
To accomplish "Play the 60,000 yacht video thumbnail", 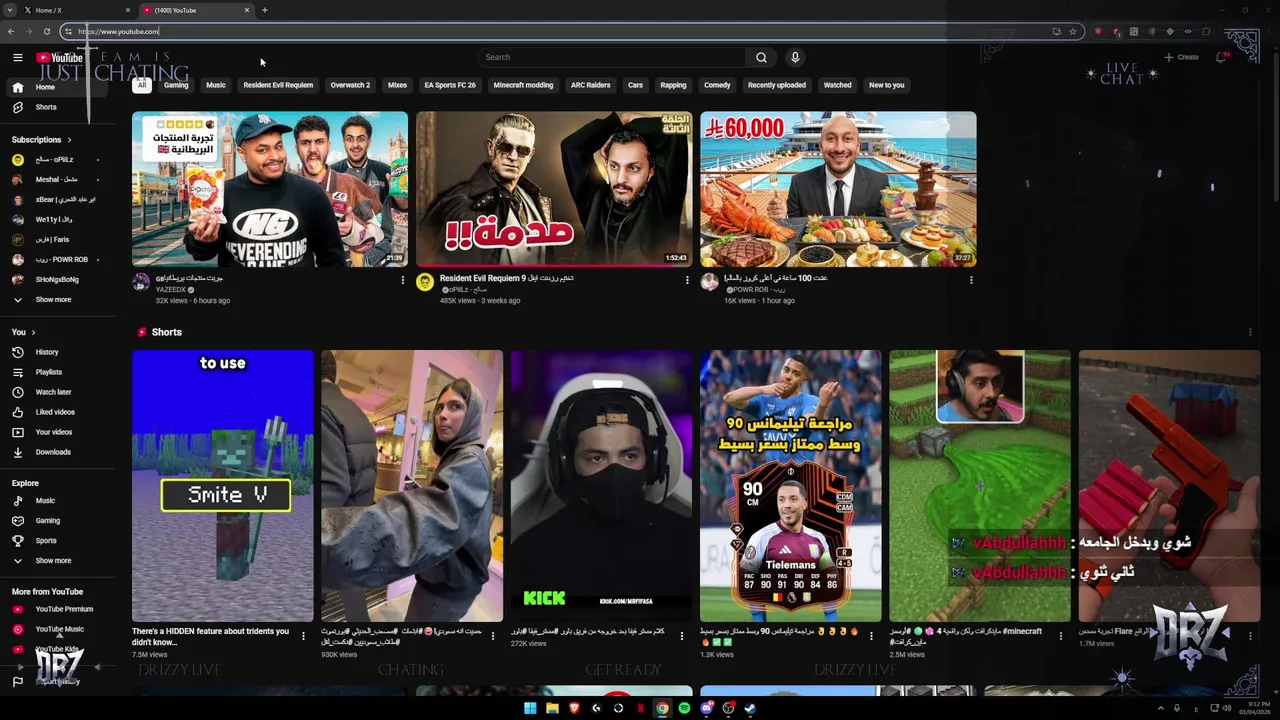I will coord(838,189).
